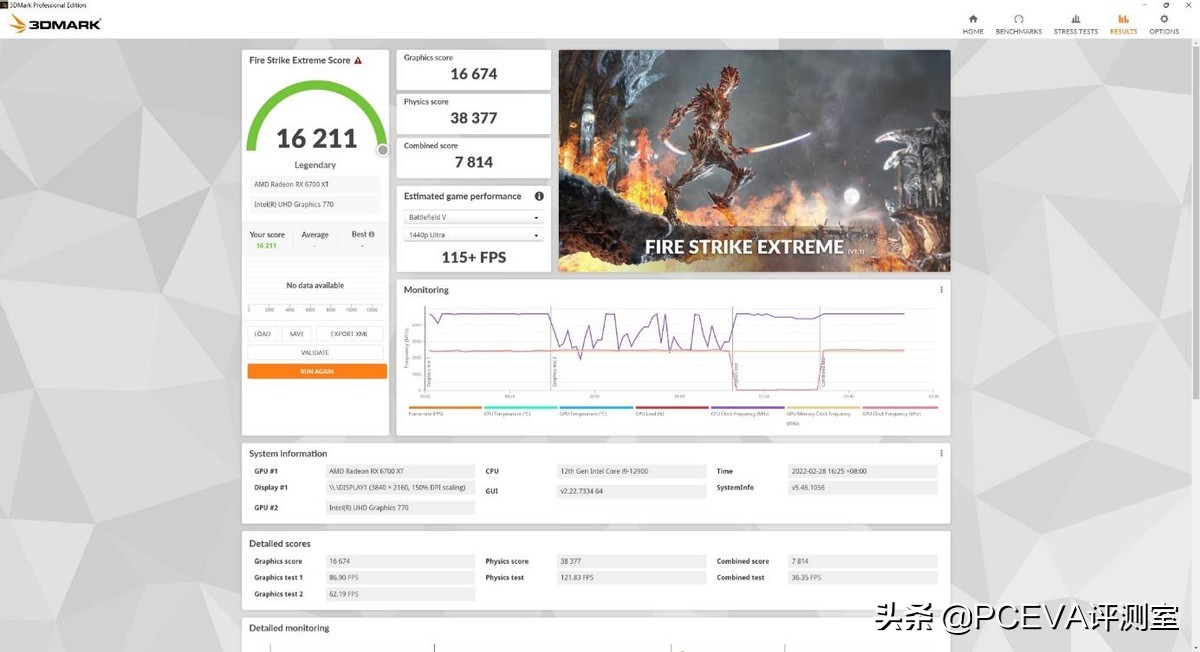Click the Validate button
This screenshot has height=652, width=1200.
[315, 353]
